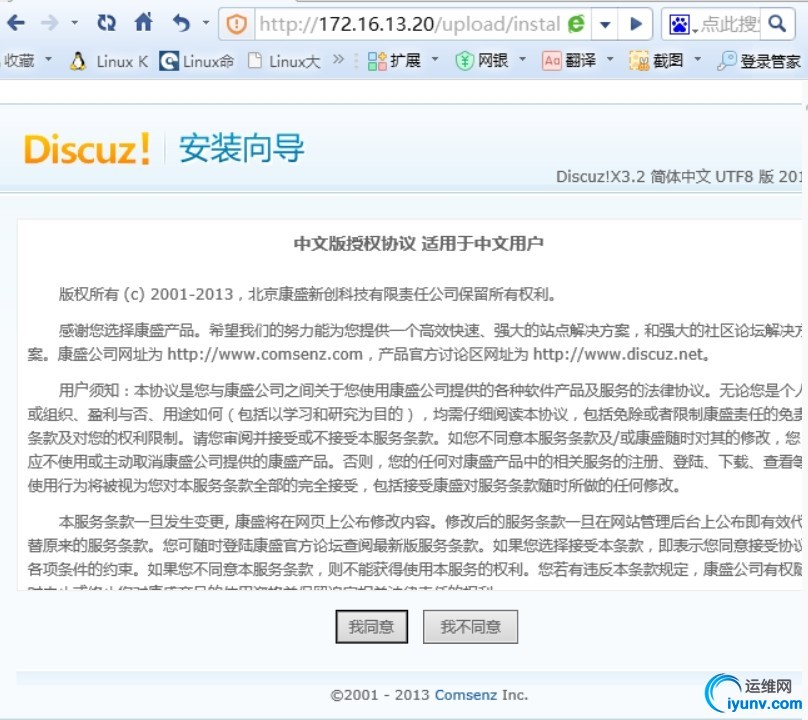
Task: Open the 登录管家 login manager
Action: click(759, 61)
